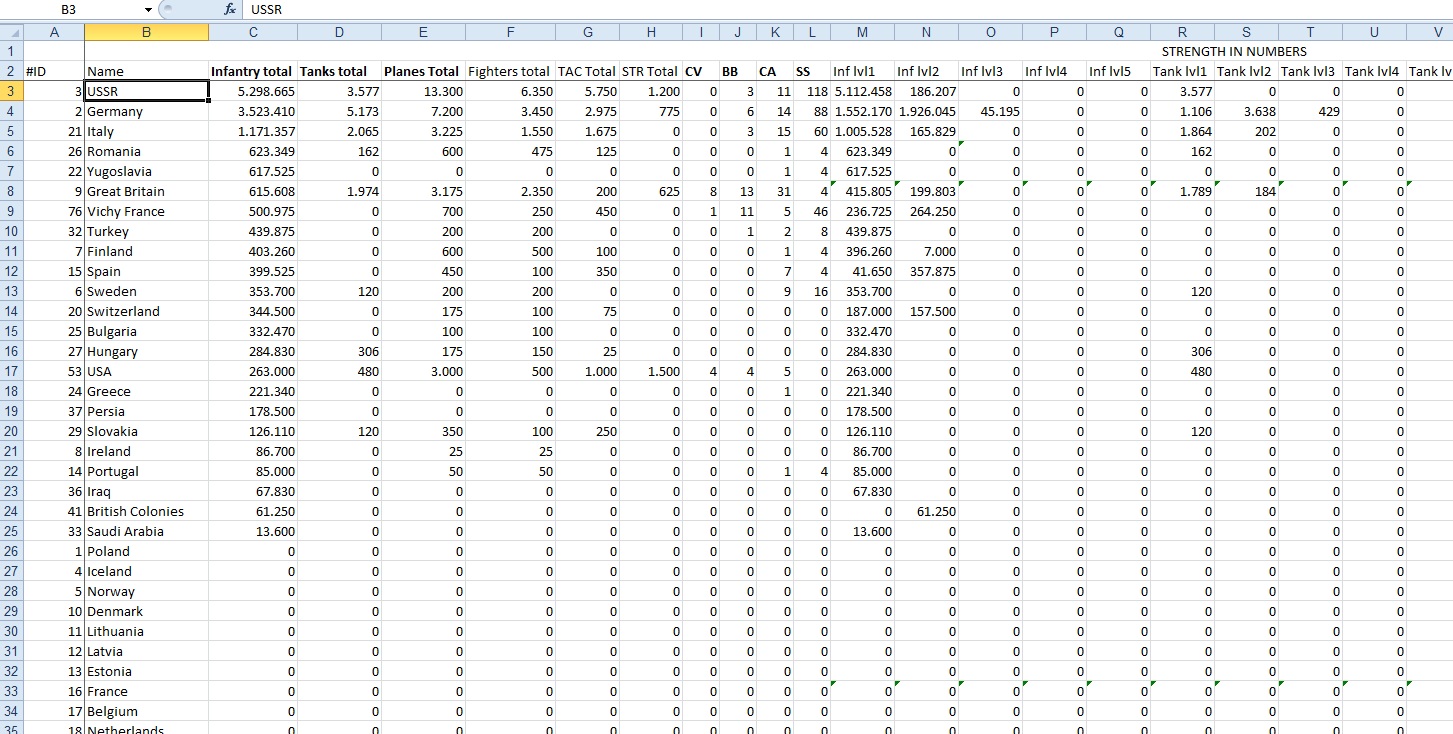Click the Inf lvl1 header cell
The width and height of the screenshot is (1453, 734).
pos(862,71)
